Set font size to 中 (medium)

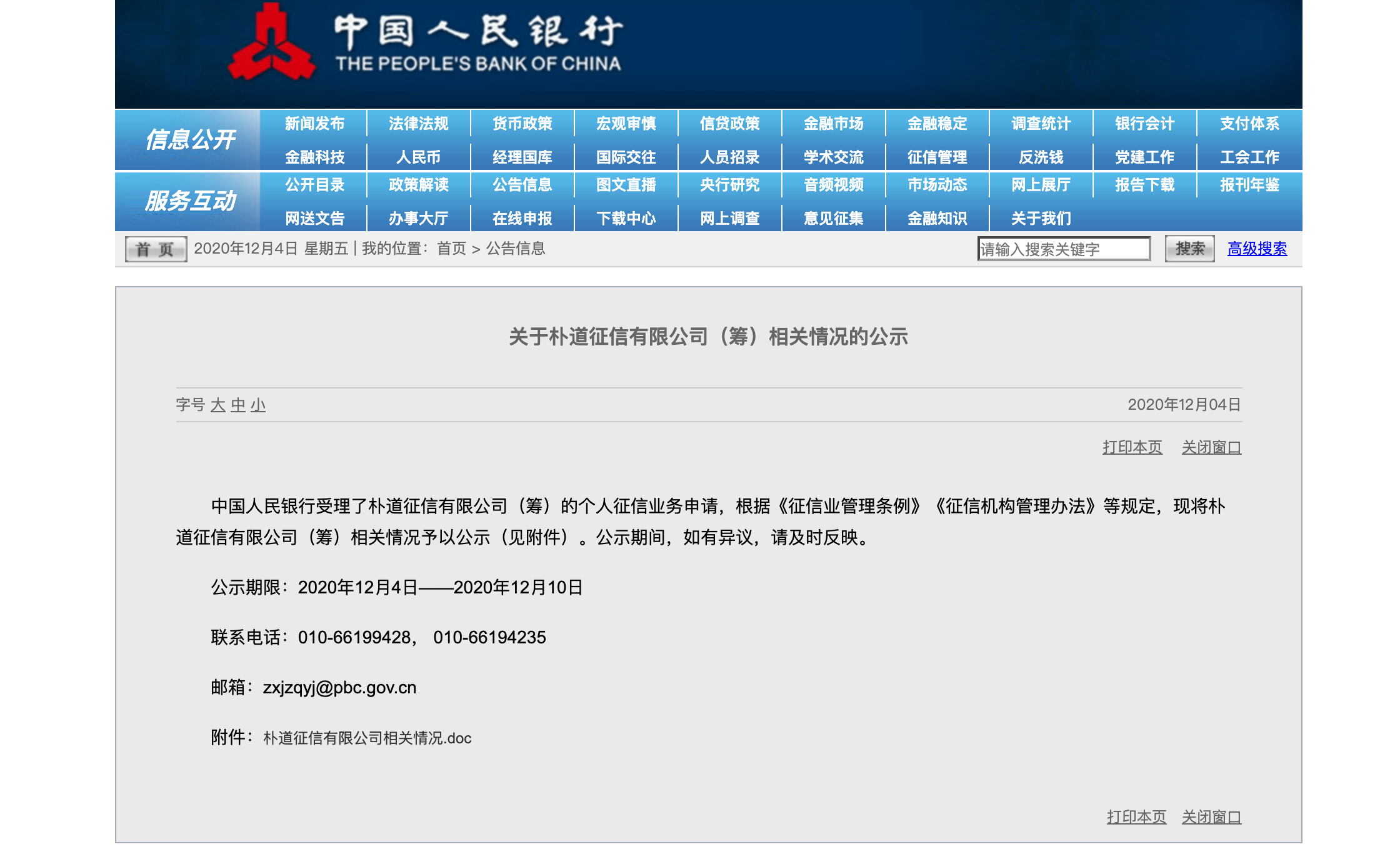(237, 405)
